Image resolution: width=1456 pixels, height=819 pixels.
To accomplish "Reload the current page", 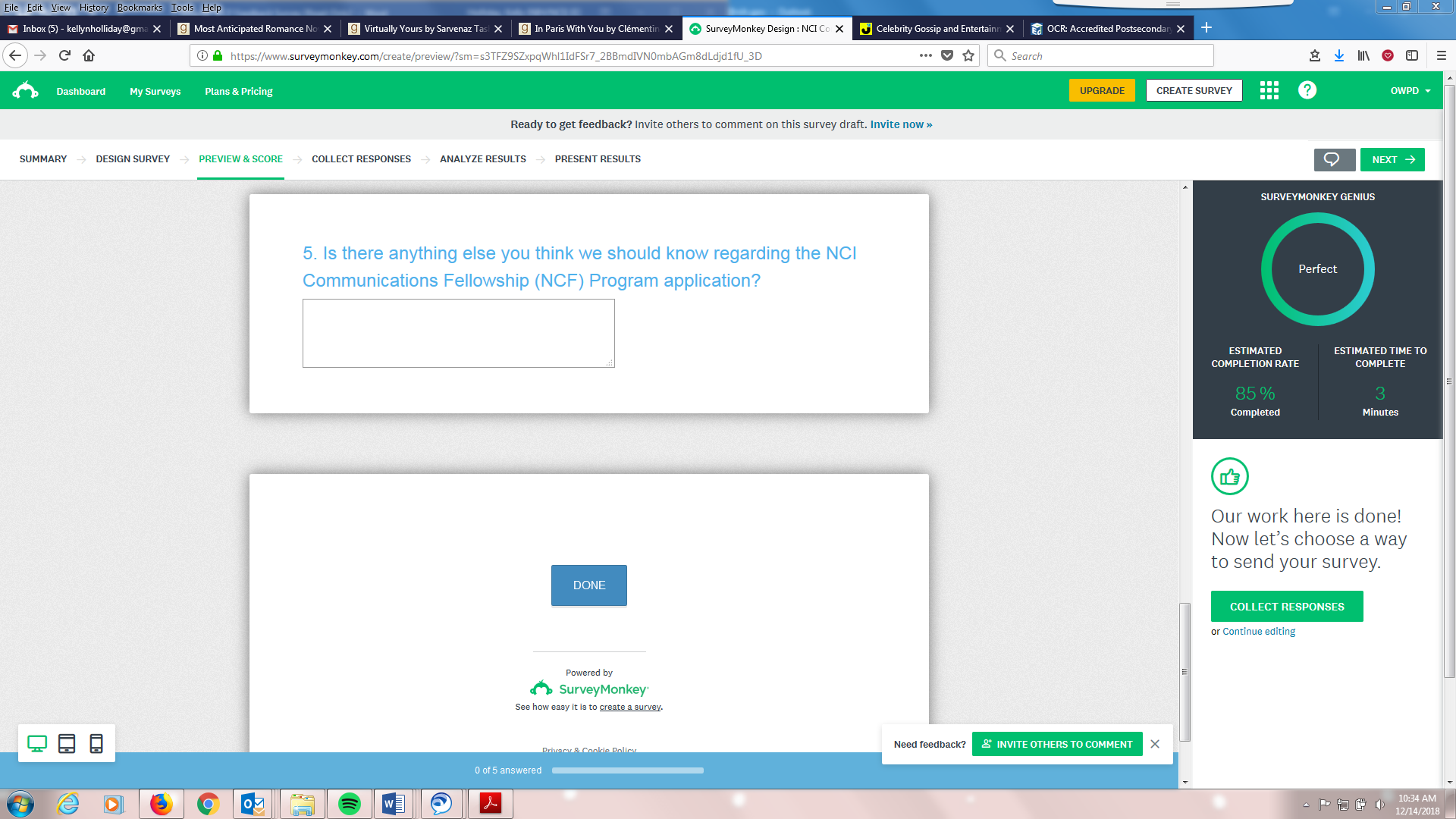I will pyautogui.click(x=64, y=55).
